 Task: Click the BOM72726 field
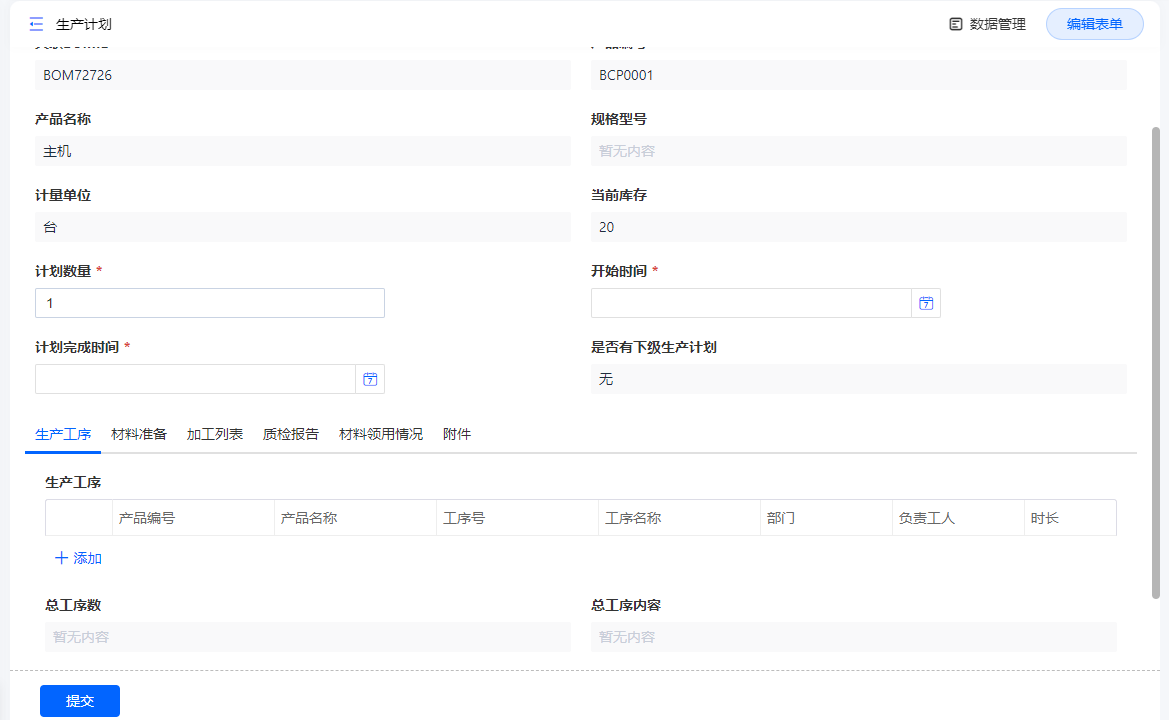point(303,75)
